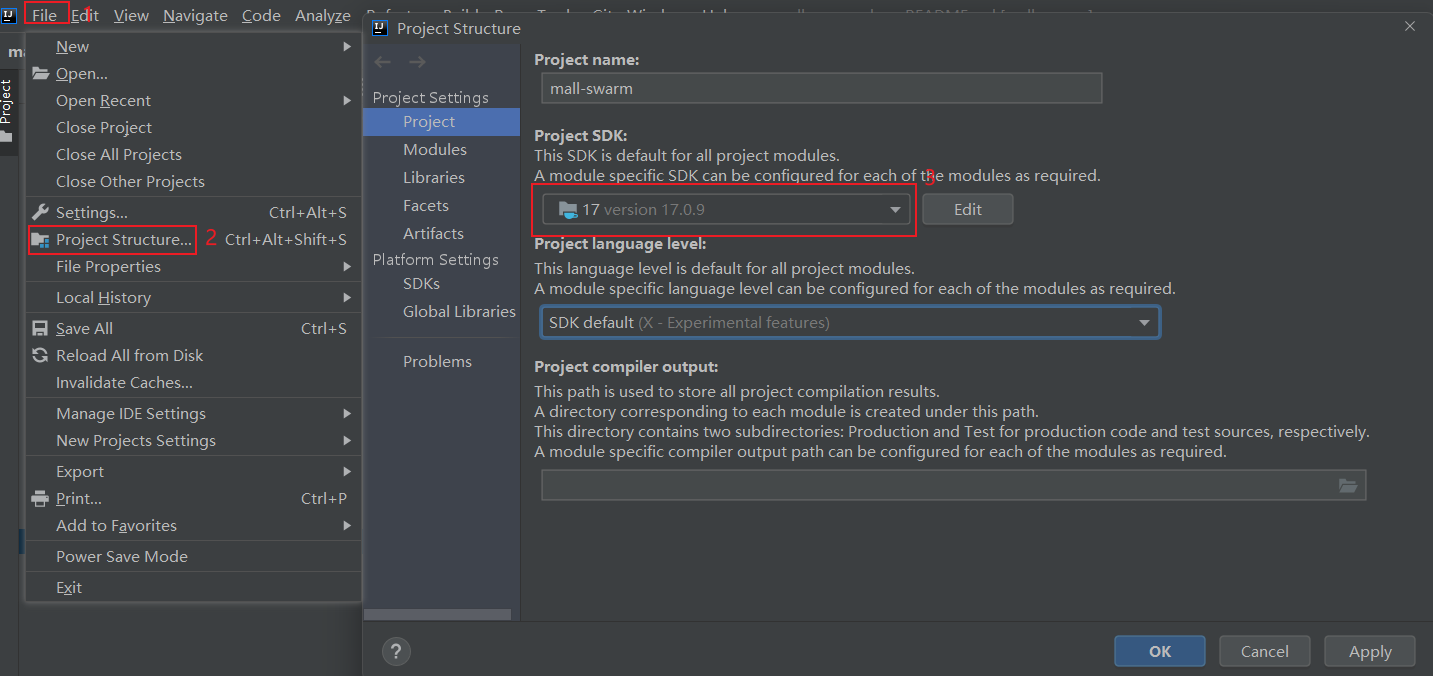Click the IntelliJ app icon in main window

click(x=9, y=15)
